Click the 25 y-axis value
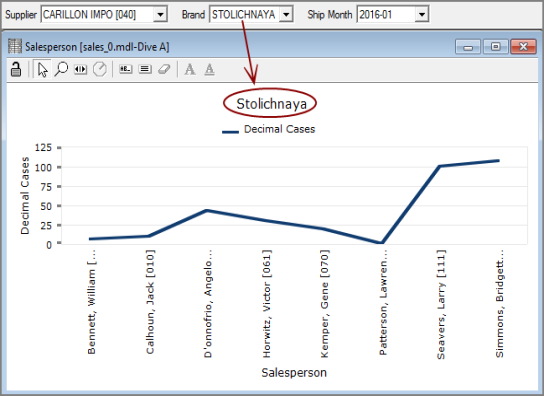Viewport: 544px width, 396px height. pos(46,226)
